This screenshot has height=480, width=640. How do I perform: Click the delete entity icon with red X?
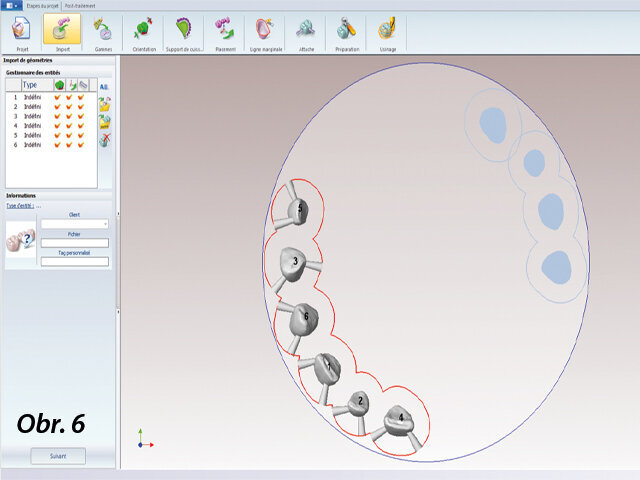(x=105, y=139)
